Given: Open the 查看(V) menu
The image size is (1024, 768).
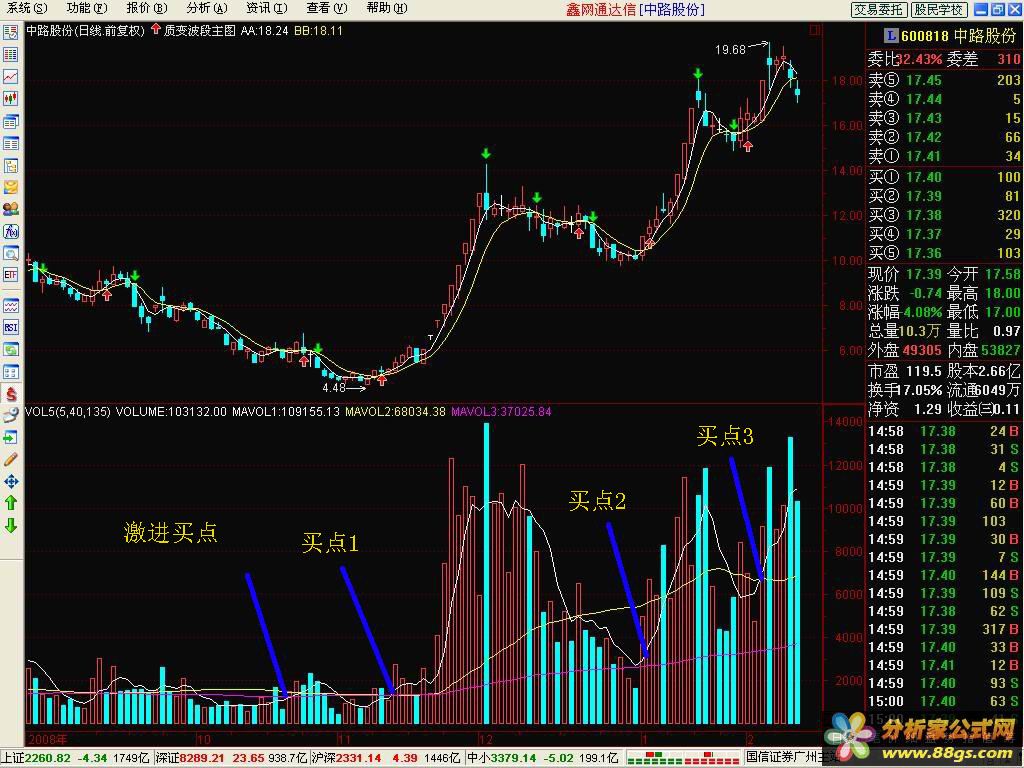Looking at the screenshot, I should tap(327, 8).
